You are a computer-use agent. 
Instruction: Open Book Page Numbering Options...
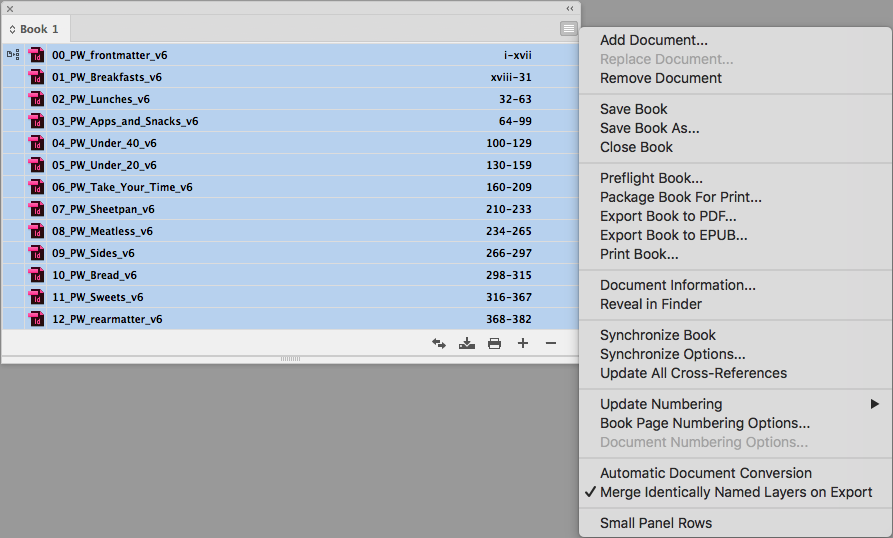[x=704, y=423]
